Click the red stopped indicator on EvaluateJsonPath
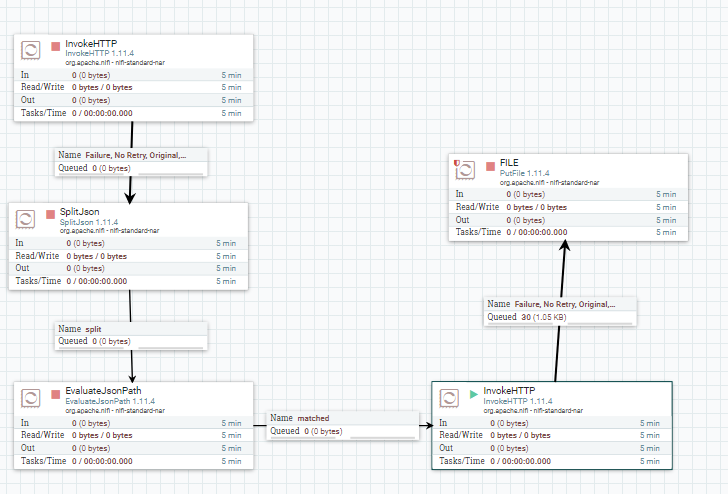The image size is (728, 494). click(56, 394)
